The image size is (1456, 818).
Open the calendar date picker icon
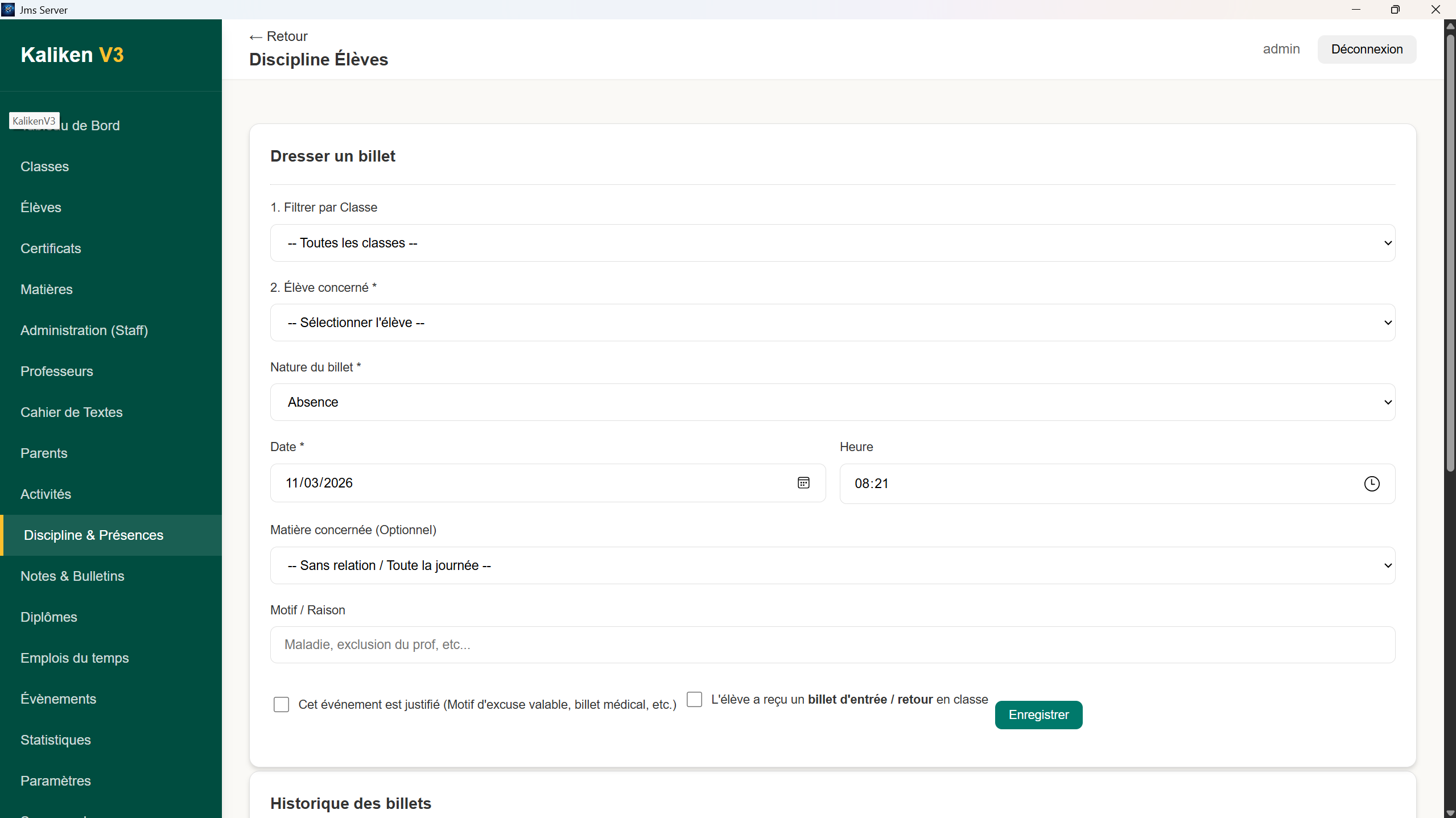(x=803, y=483)
